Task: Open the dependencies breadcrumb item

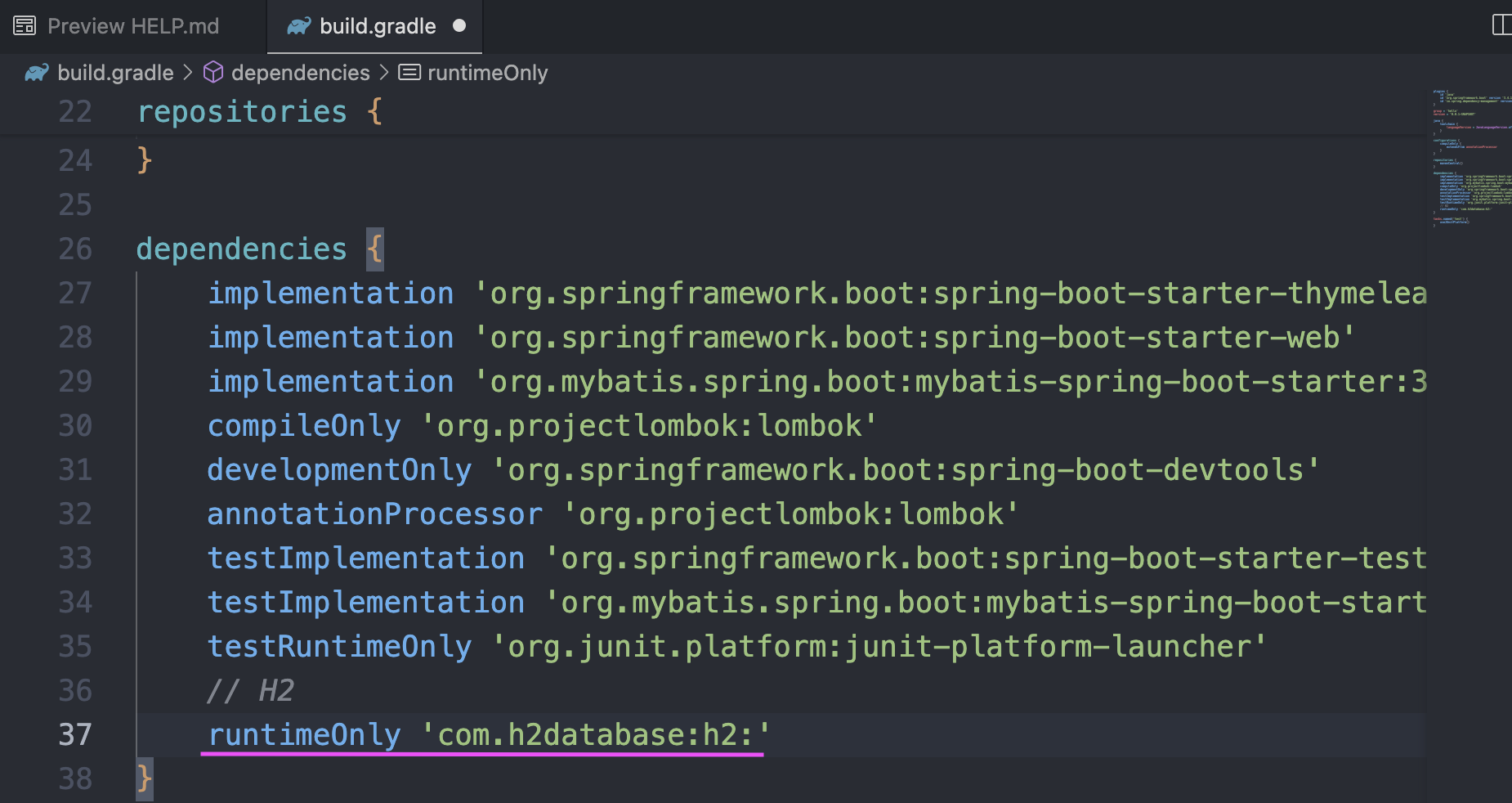Action: [300, 73]
